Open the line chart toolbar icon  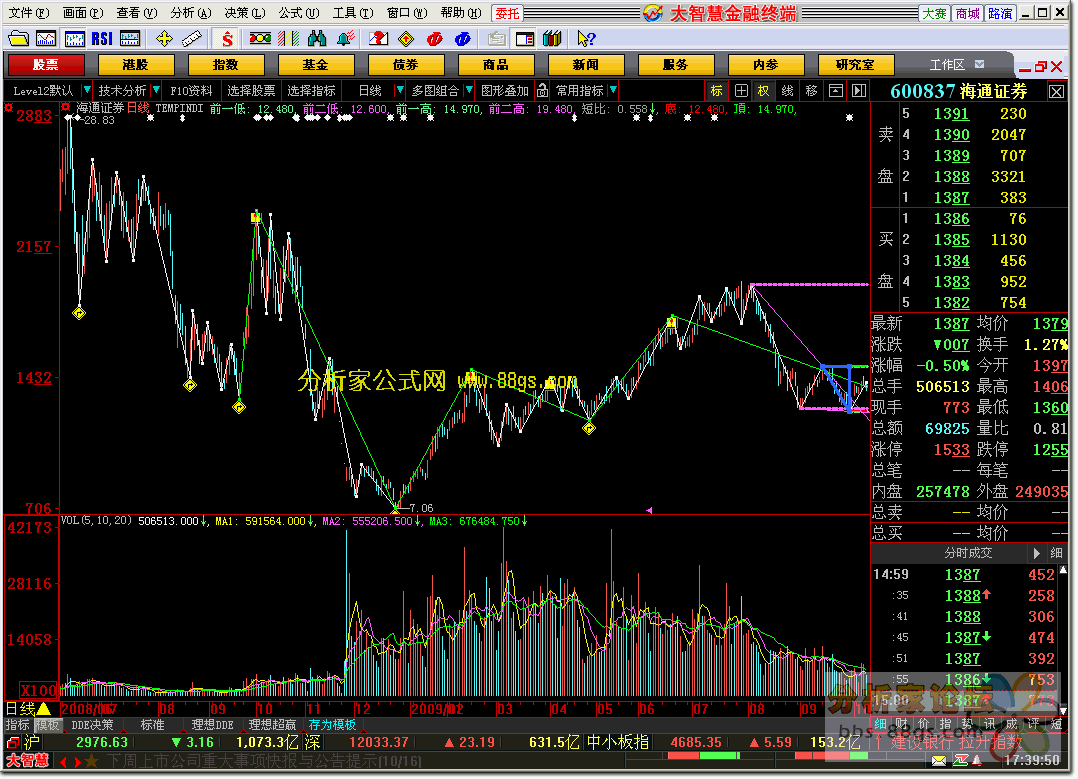coord(46,39)
